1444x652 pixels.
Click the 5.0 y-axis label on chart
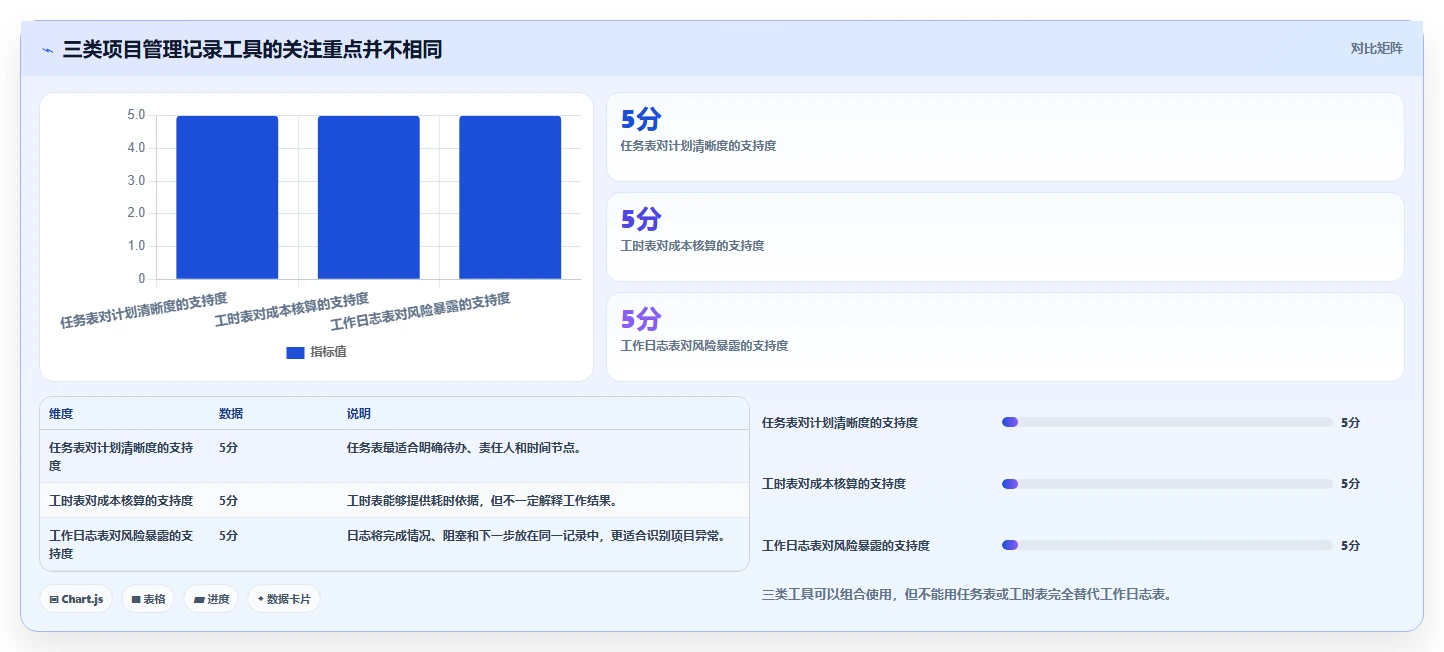[136, 115]
